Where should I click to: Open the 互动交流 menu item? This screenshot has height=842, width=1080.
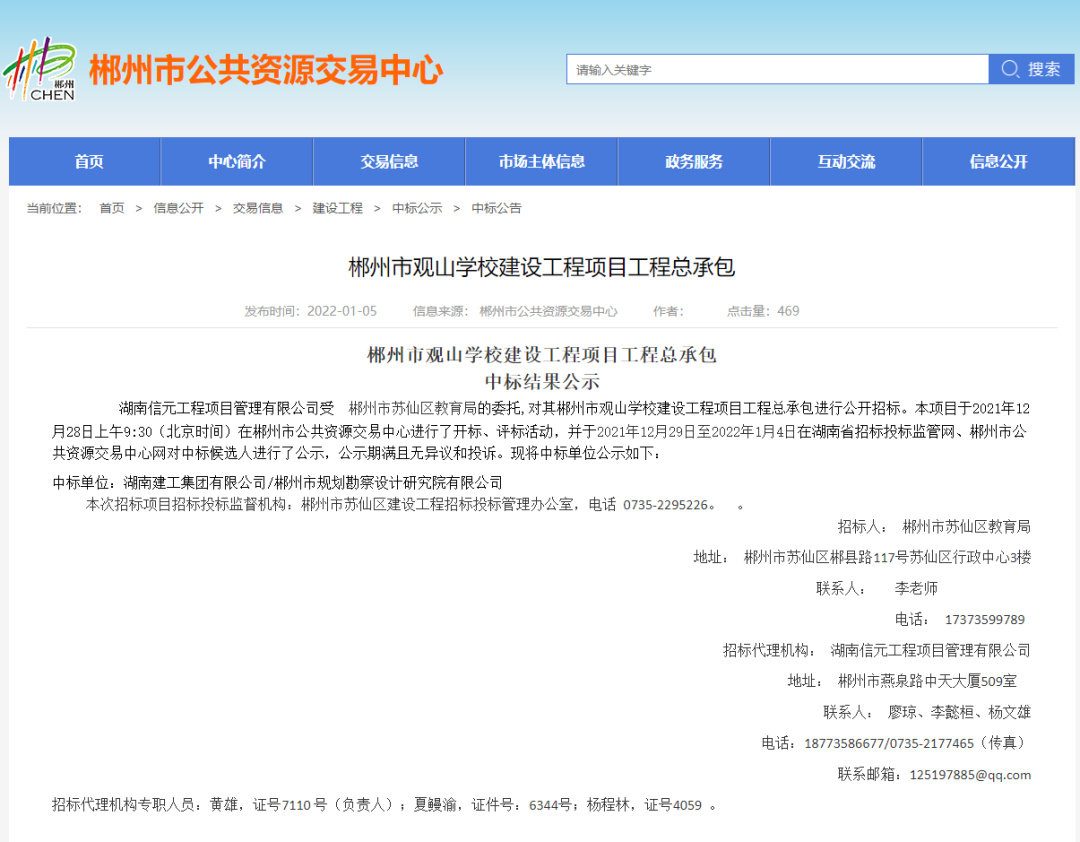845,161
